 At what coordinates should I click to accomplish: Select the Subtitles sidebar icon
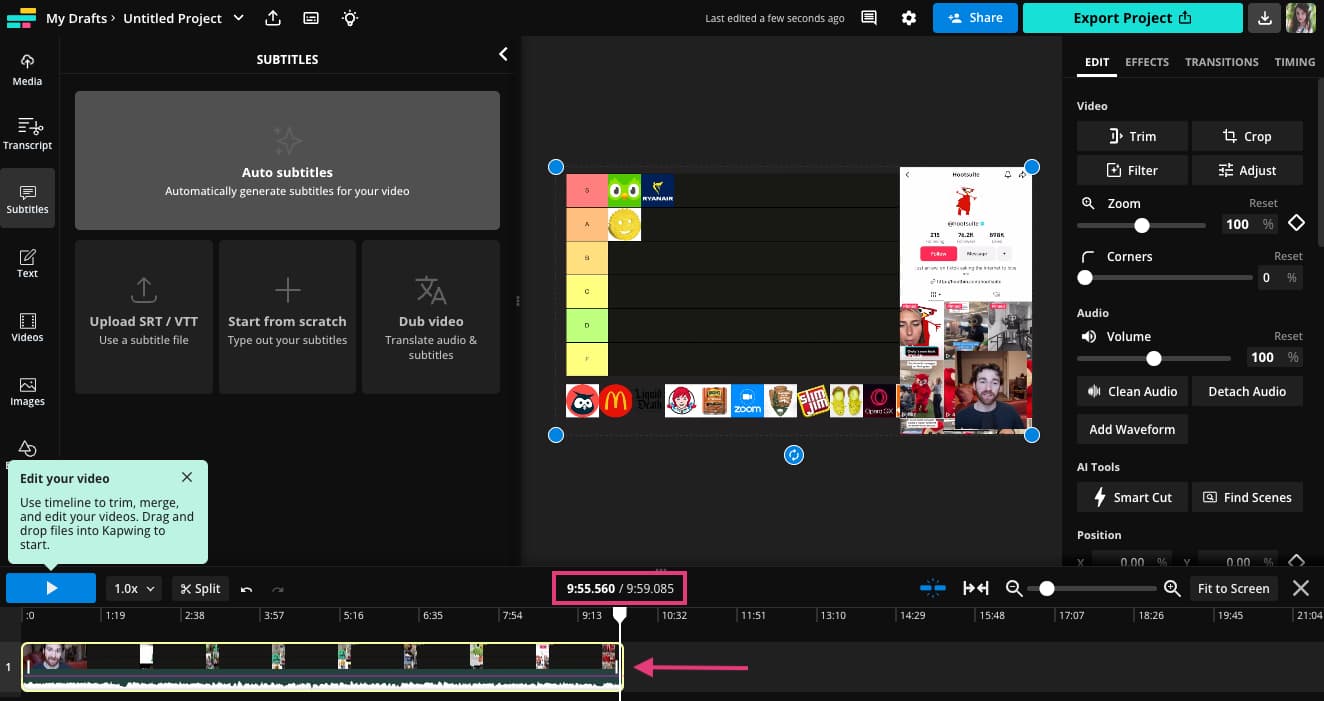[27, 198]
